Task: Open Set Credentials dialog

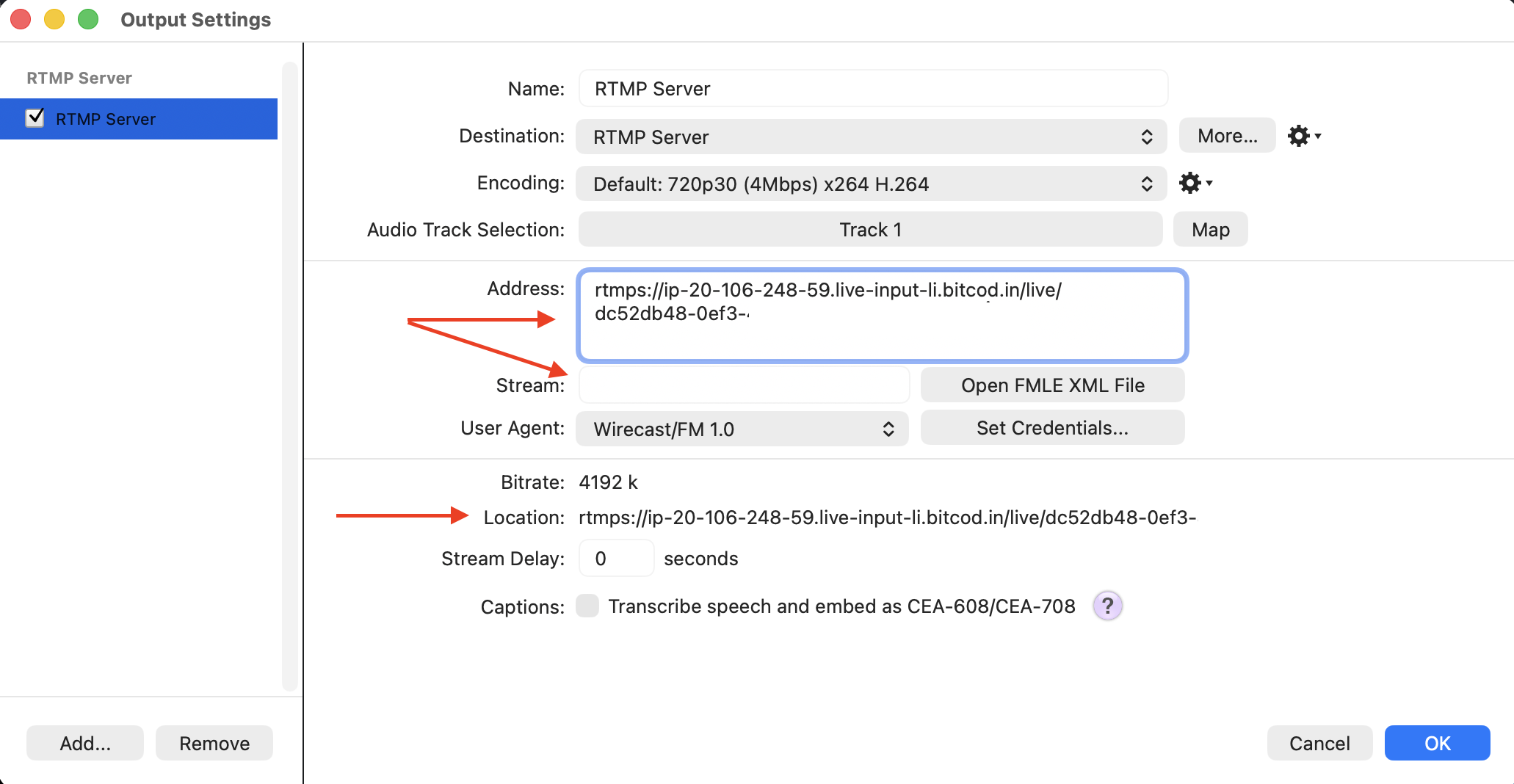Action: pyautogui.click(x=1052, y=428)
